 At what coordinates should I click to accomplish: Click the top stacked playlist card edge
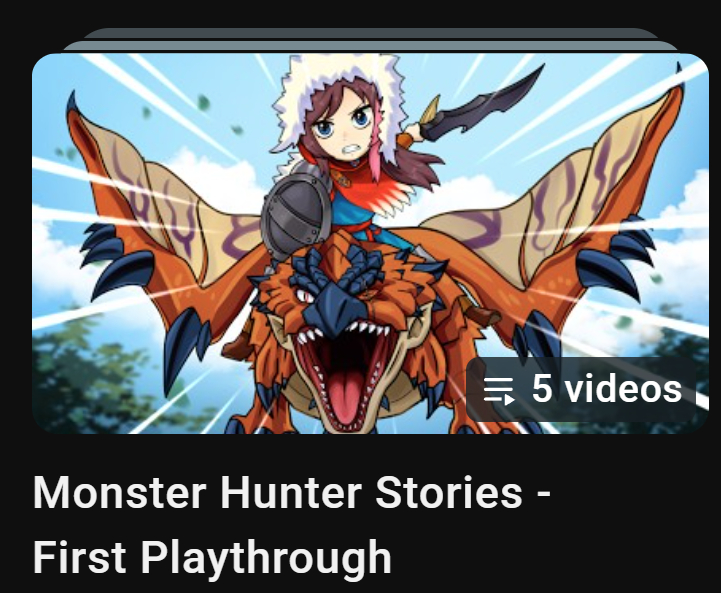tap(370, 33)
